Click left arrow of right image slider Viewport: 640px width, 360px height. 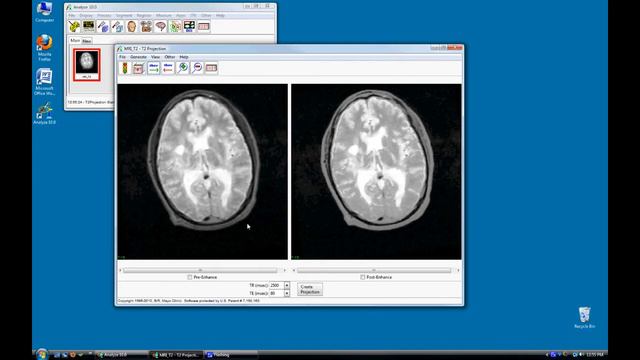tap(294, 270)
